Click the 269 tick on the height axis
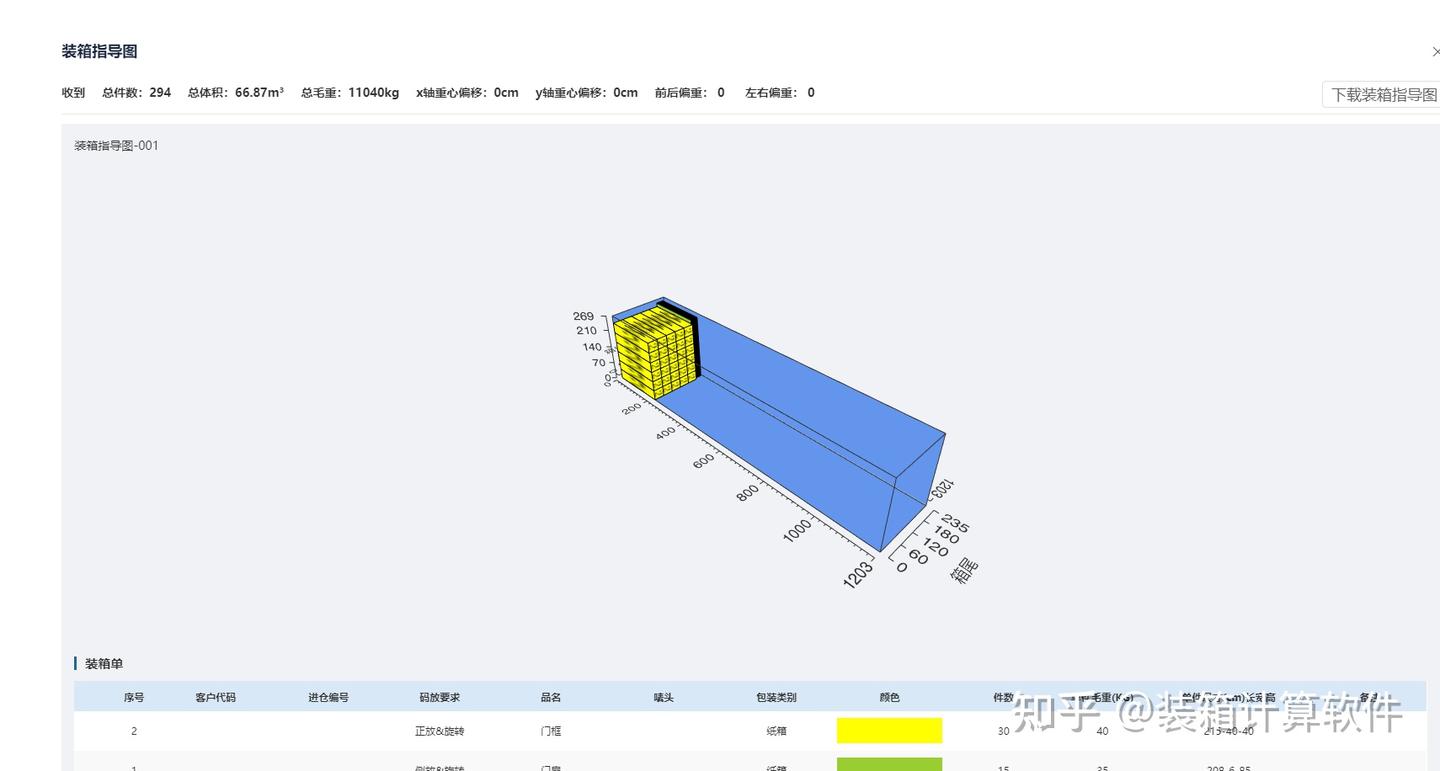Screen dimensions: 1440x771 (584, 316)
